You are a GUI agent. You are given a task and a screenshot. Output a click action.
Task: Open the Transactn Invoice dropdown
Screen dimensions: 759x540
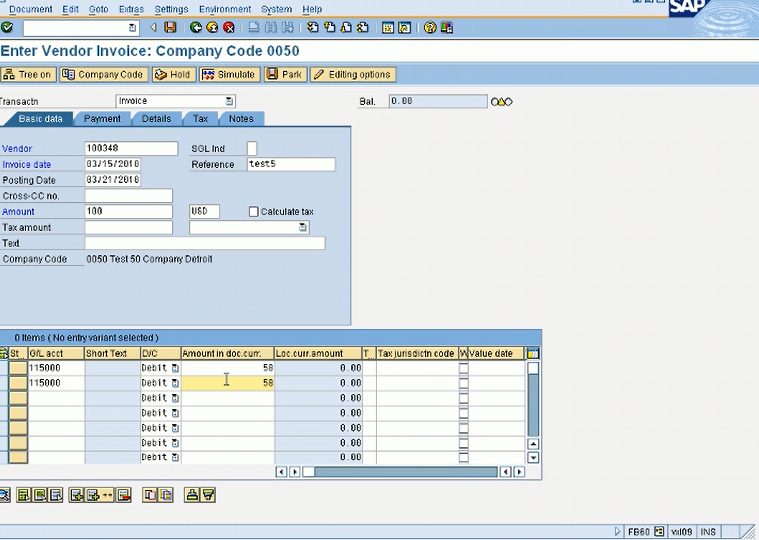pyautogui.click(x=229, y=101)
